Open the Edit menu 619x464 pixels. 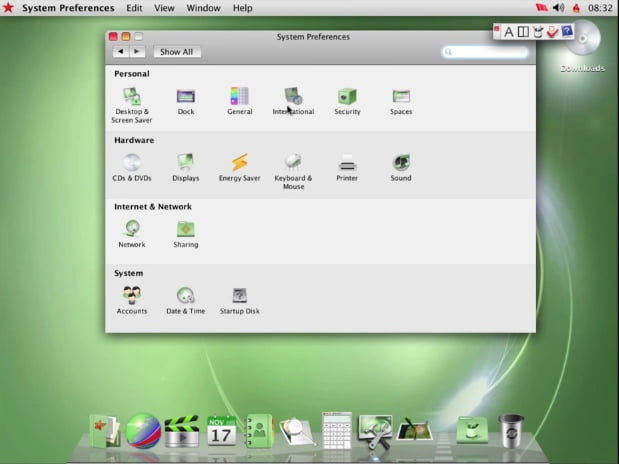134,8
